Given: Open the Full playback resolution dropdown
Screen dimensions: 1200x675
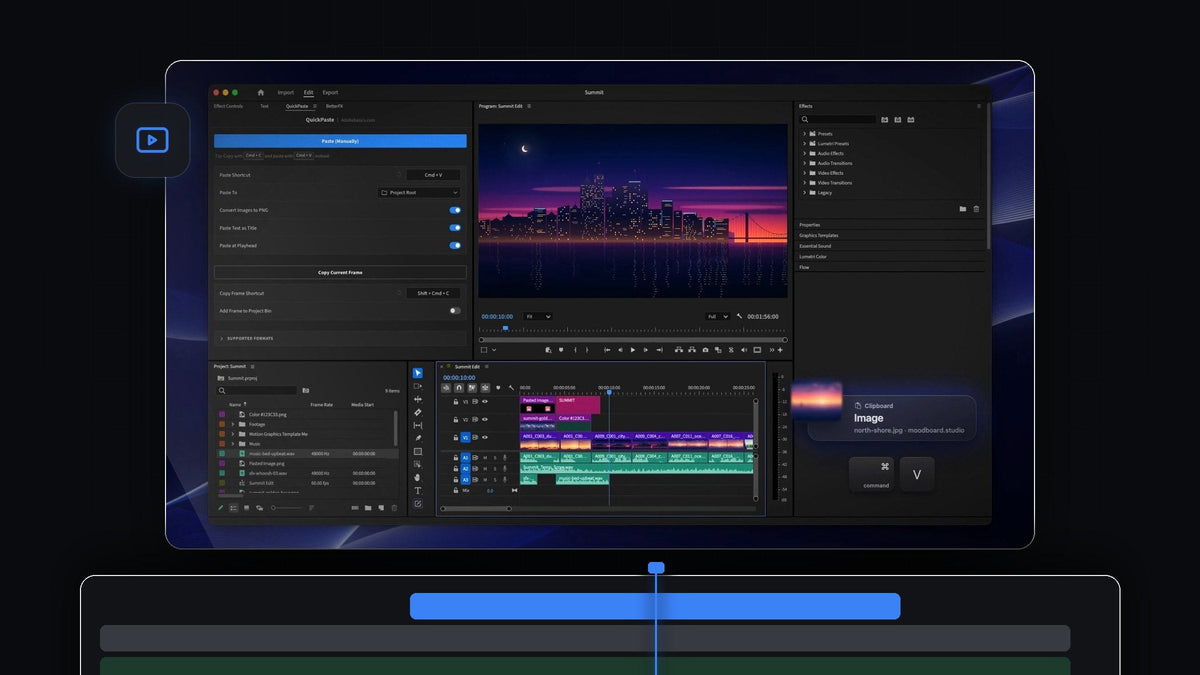Looking at the screenshot, I should 718,316.
